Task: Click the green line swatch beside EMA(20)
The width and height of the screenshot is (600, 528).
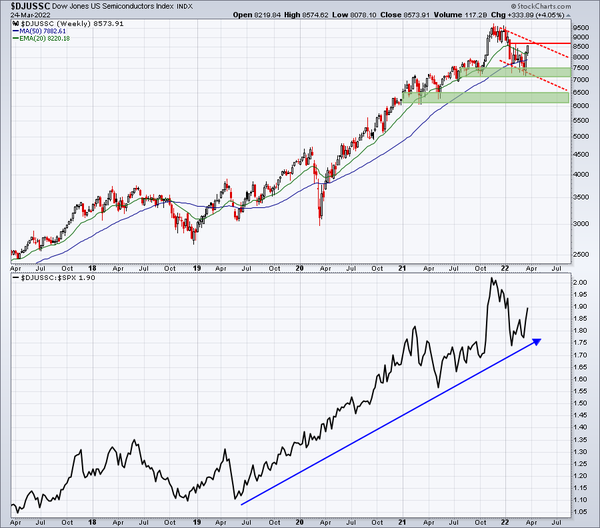Action: [x=16, y=38]
